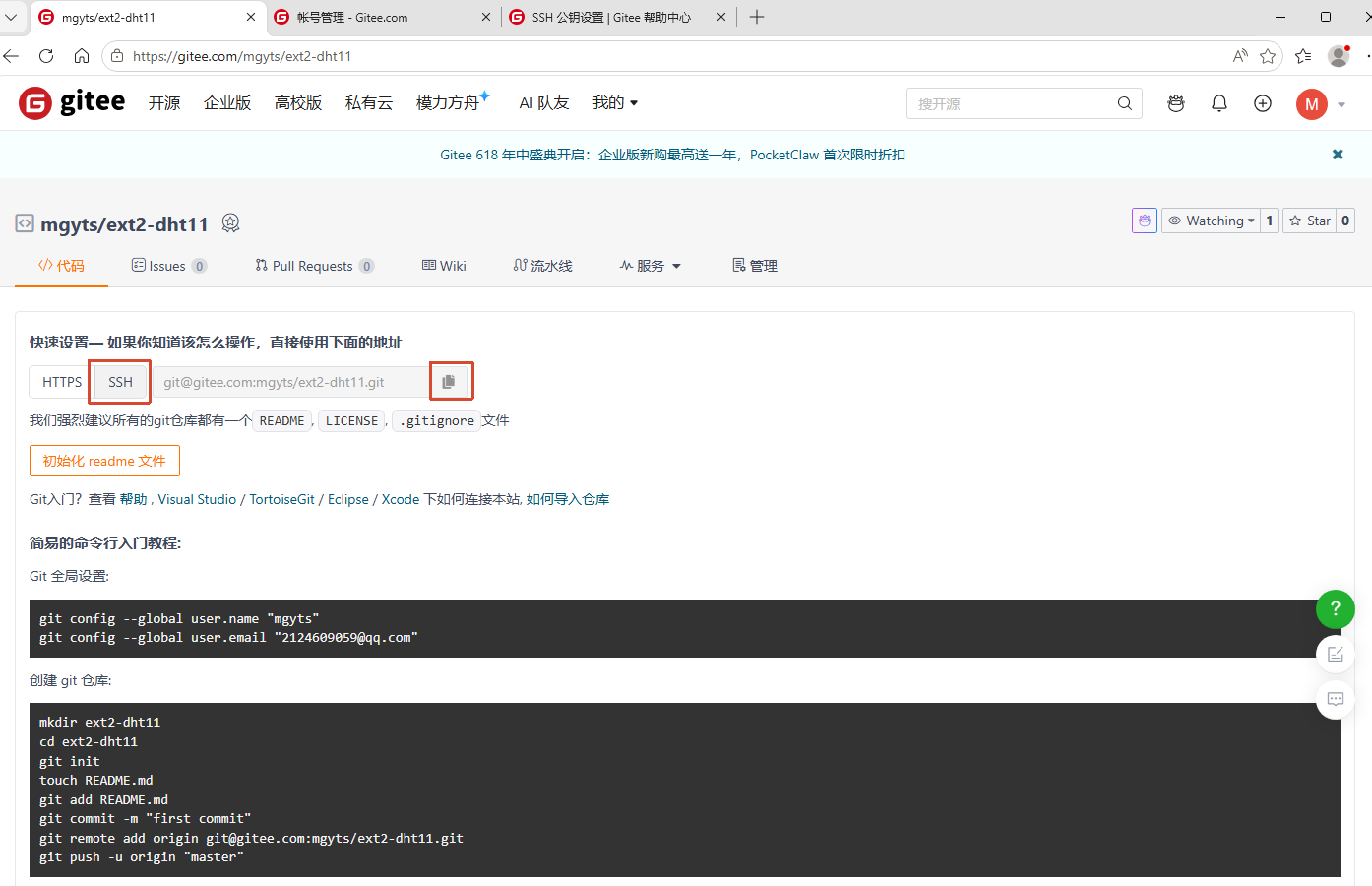Viewport: 1372px width, 886px height.
Task: Open the Visual Studio link
Action: pos(197,500)
